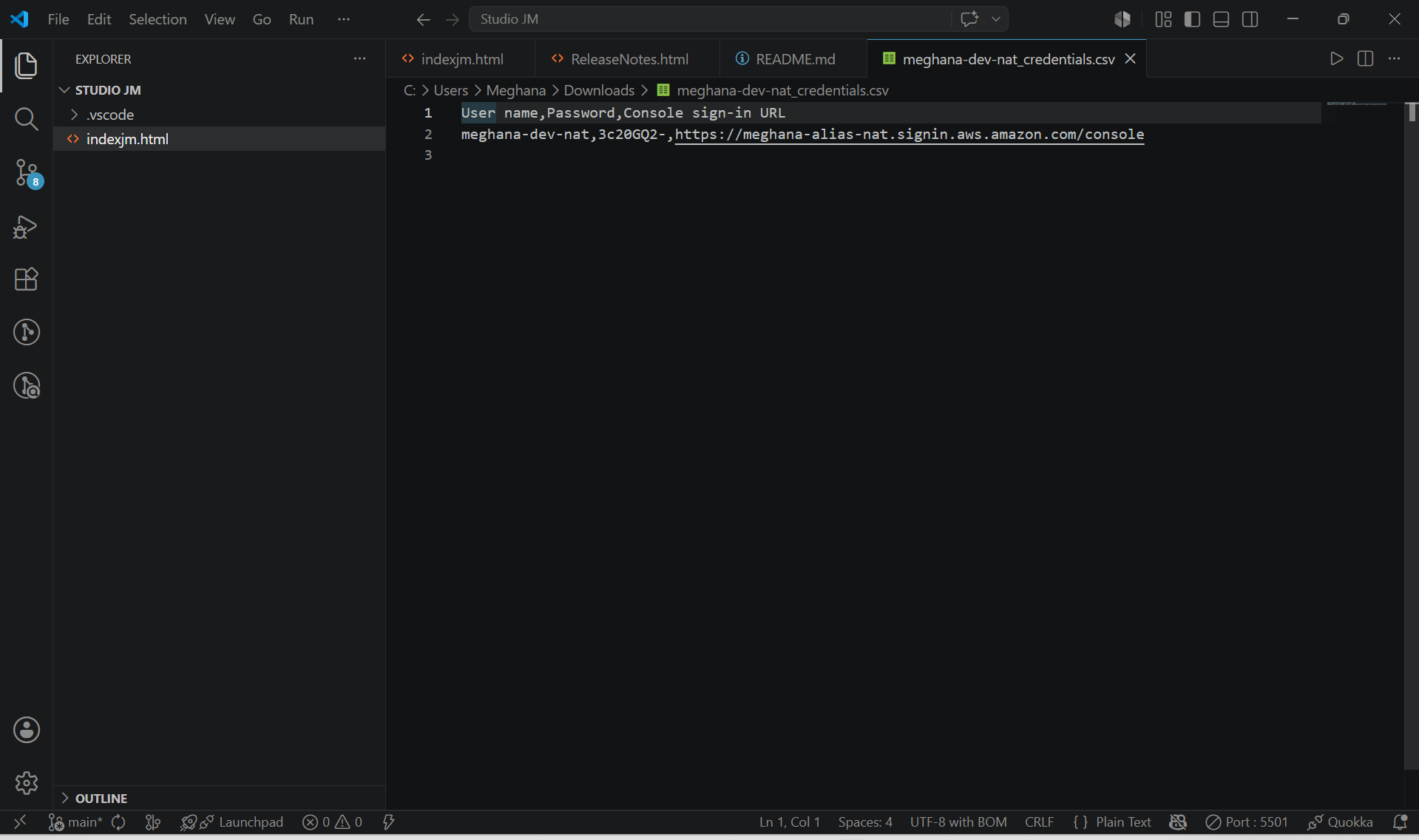The image size is (1419, 840).
Task: Open the Spaces: 4 indentation picker
Action: tap(865, 822)
